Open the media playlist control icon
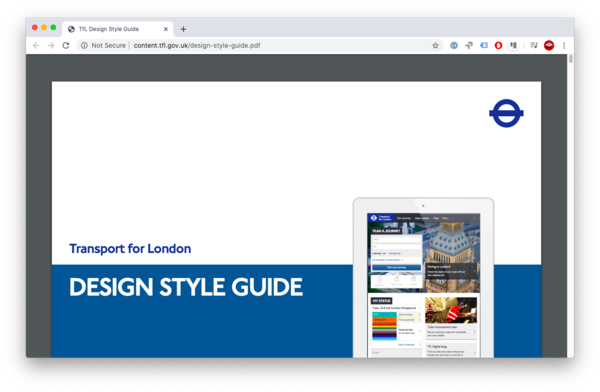This screenshot has width=600, height=392. [534, 45]
